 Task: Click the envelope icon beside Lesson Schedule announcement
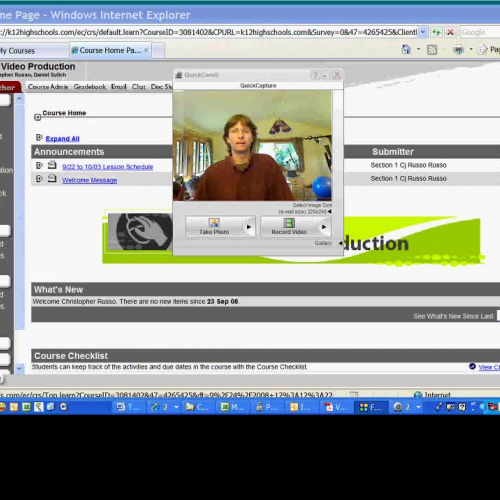tap(52, 165)
